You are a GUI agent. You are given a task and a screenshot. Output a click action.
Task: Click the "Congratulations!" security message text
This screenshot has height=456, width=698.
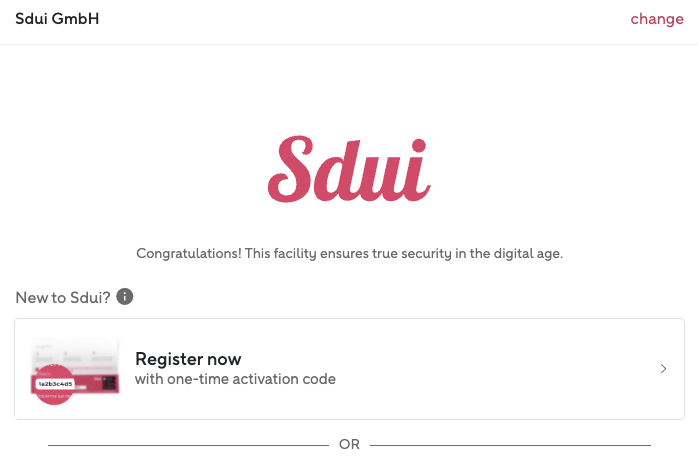point(349,254)
